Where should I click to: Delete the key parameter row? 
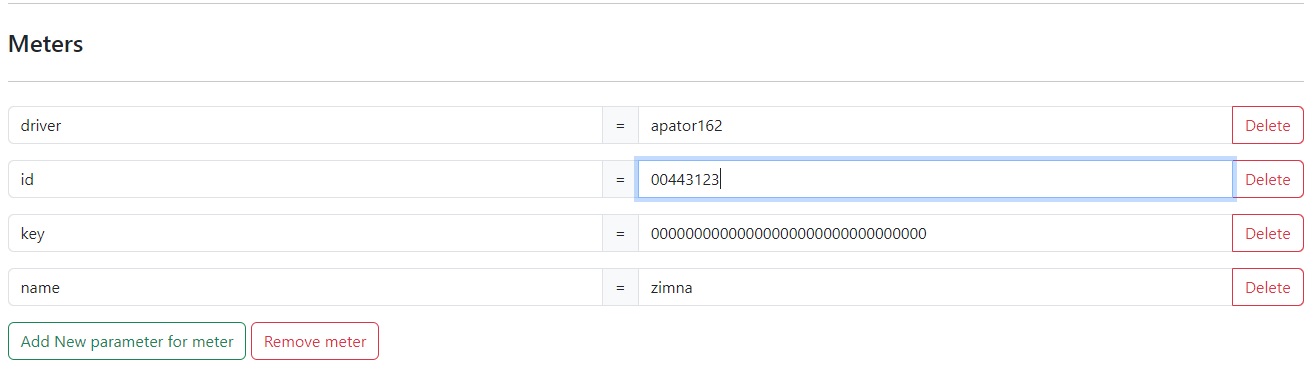point(1268,234)
